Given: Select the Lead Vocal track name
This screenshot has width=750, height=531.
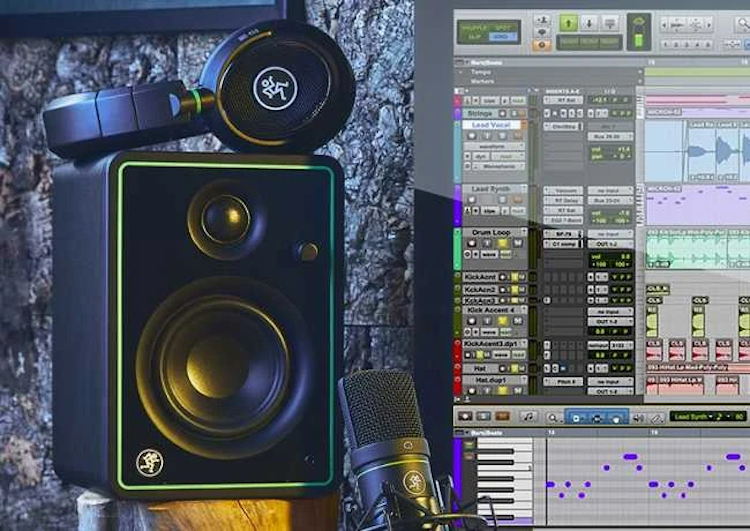Looking at the screenshot, I should [x=491, y=124].
